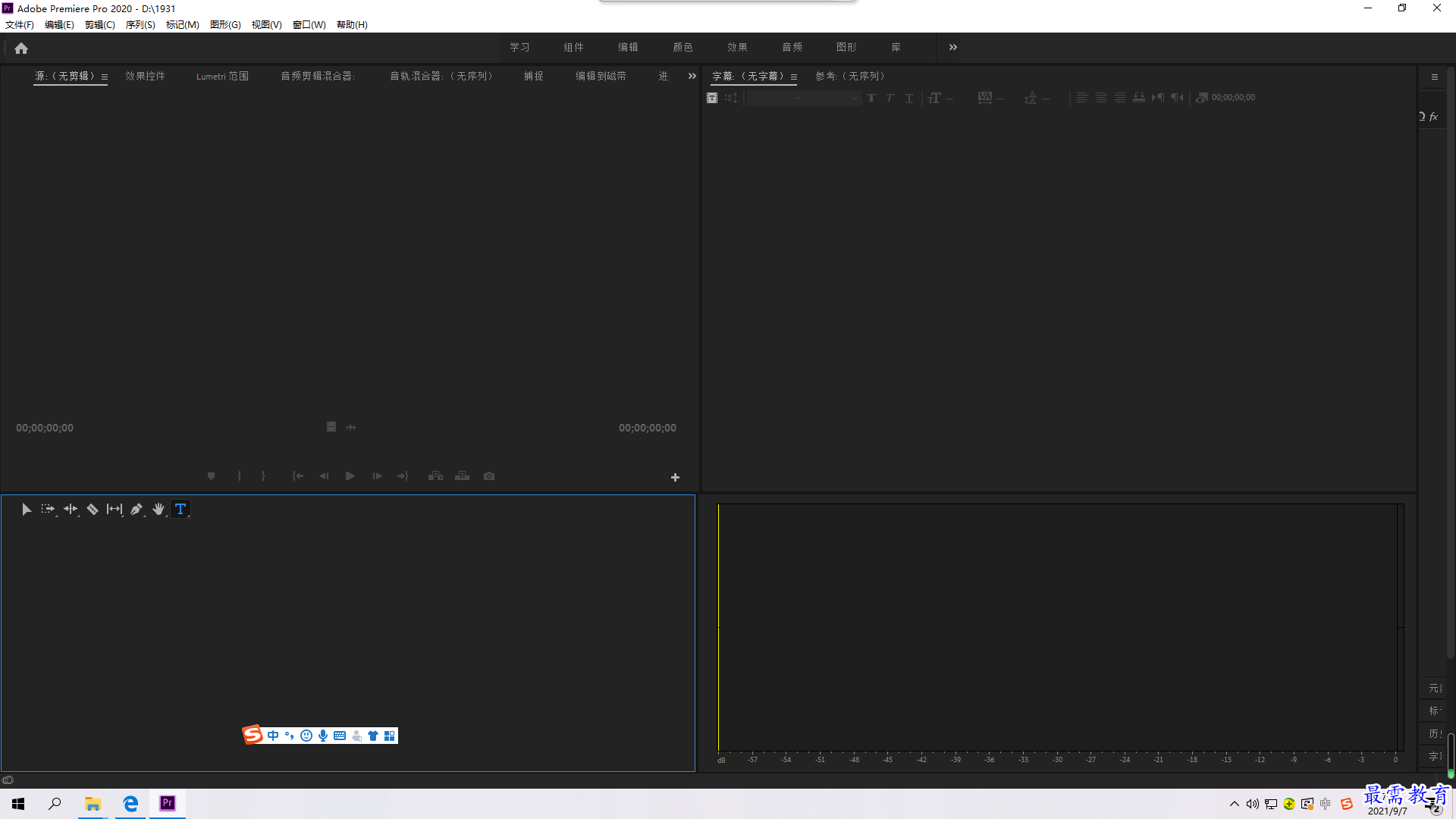Viewport: 1456px width, 819px height.
Task: Step forward one frame in source monitor
Action: coord(377,476)
